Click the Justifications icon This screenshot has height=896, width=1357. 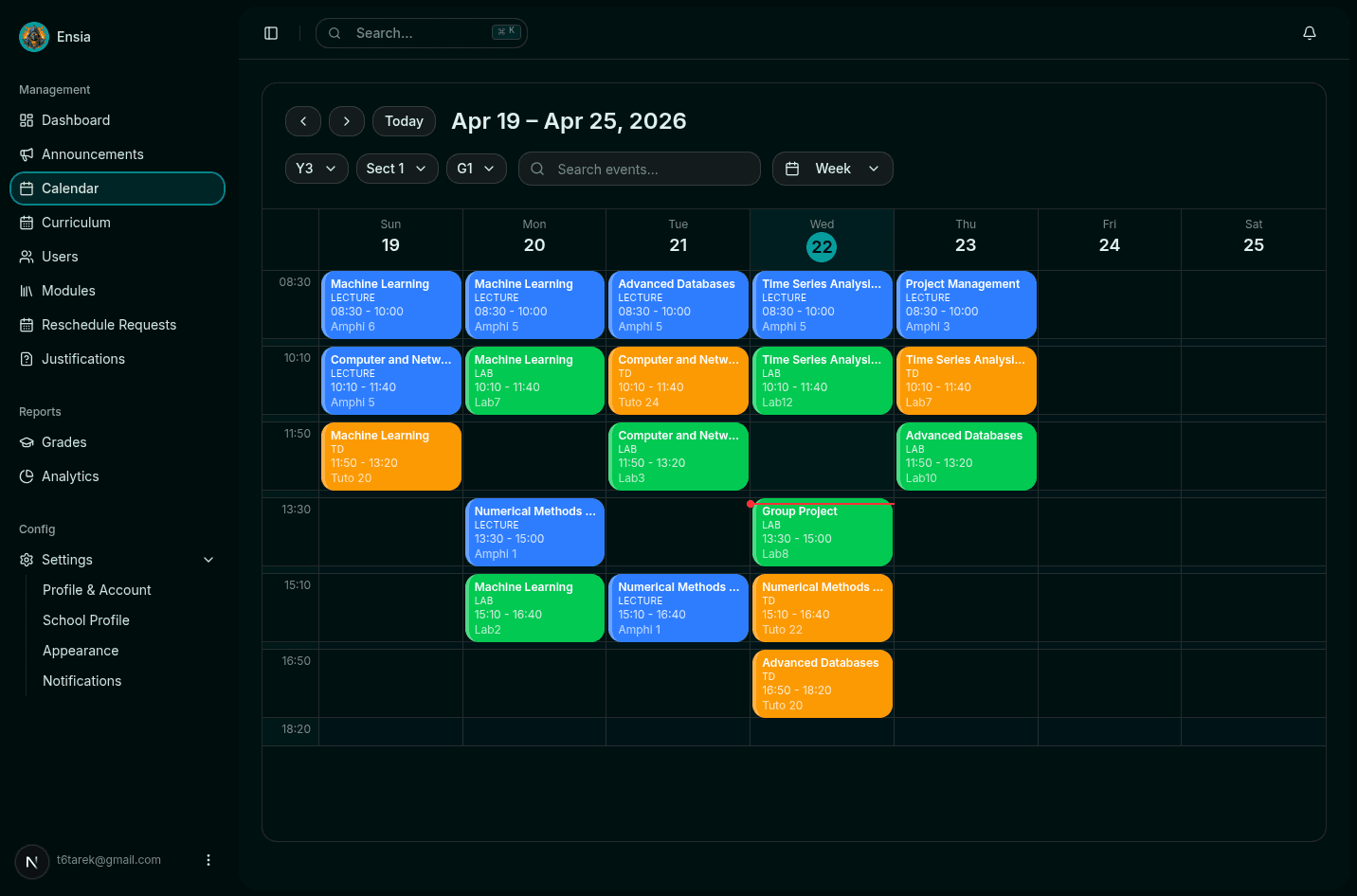[x=26, y=359]
